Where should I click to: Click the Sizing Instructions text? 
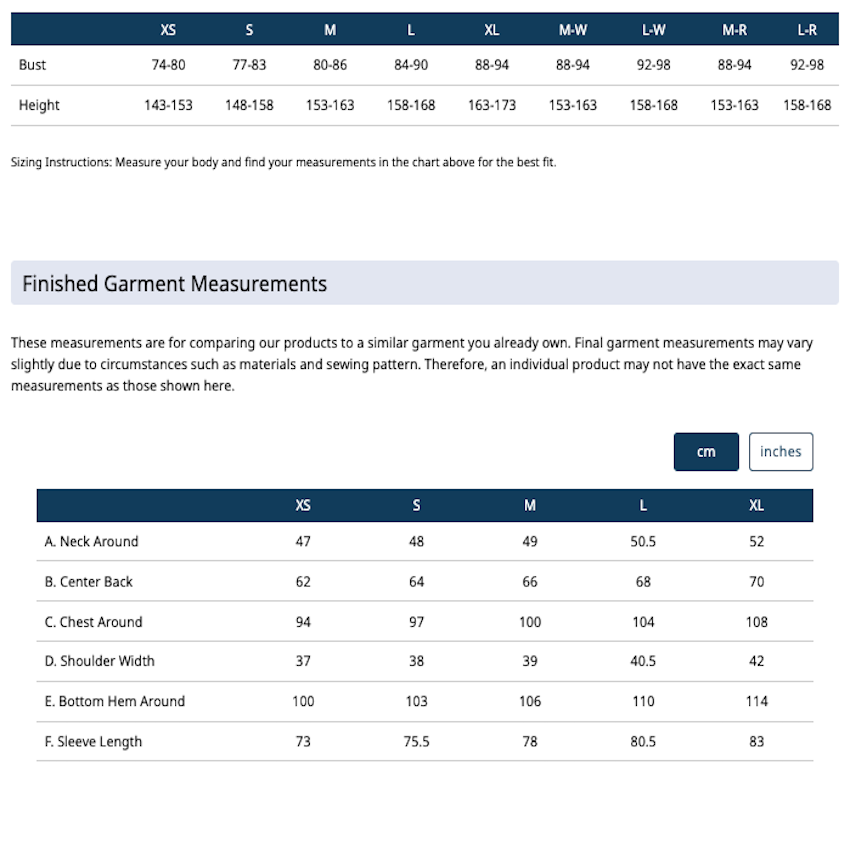(x=284, y=162)
